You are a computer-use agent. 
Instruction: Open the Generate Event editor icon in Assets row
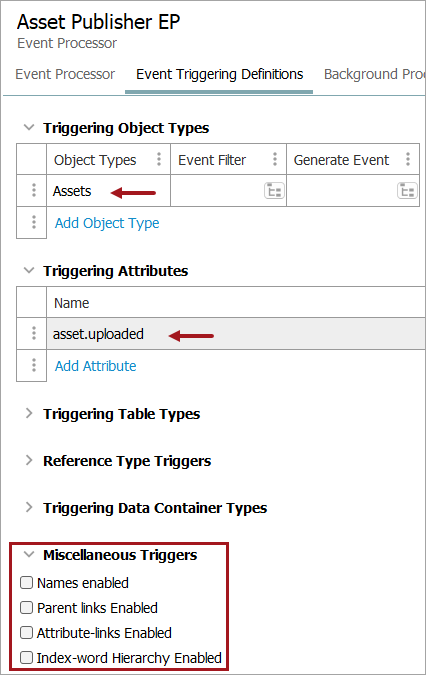point(407,191)
